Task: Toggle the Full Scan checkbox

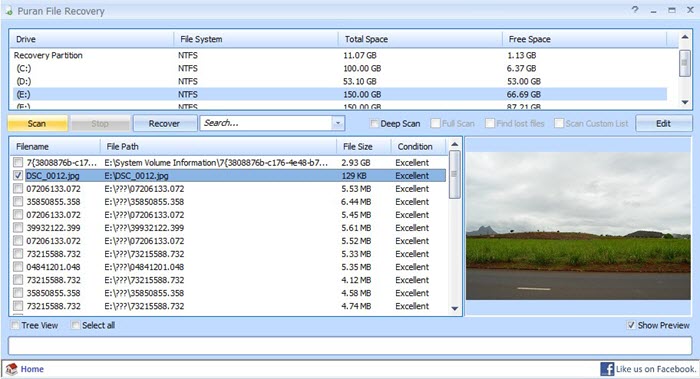Action: click(435, 124)
